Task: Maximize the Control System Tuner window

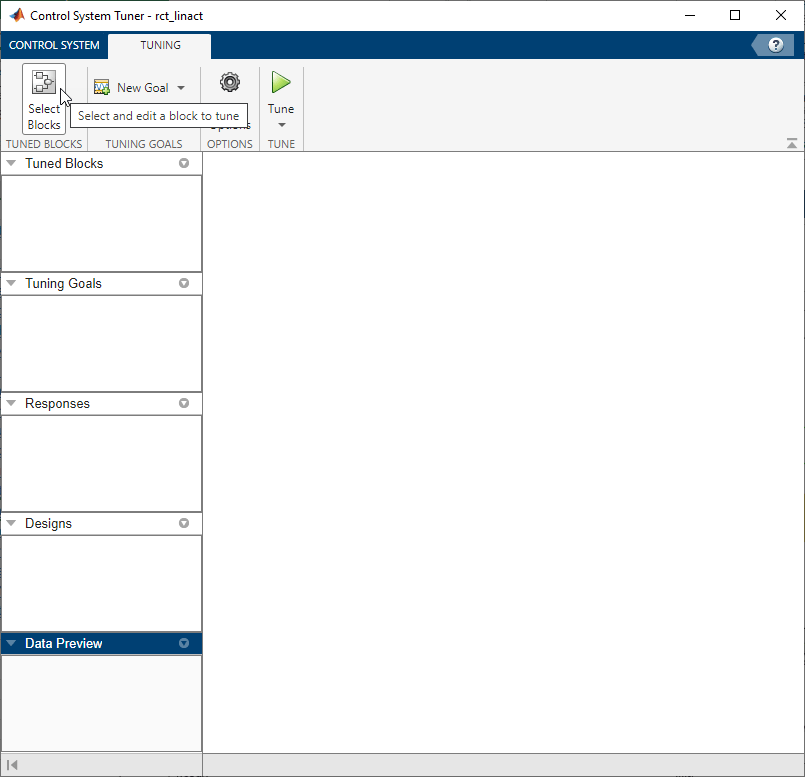Action: coord(735,15)
